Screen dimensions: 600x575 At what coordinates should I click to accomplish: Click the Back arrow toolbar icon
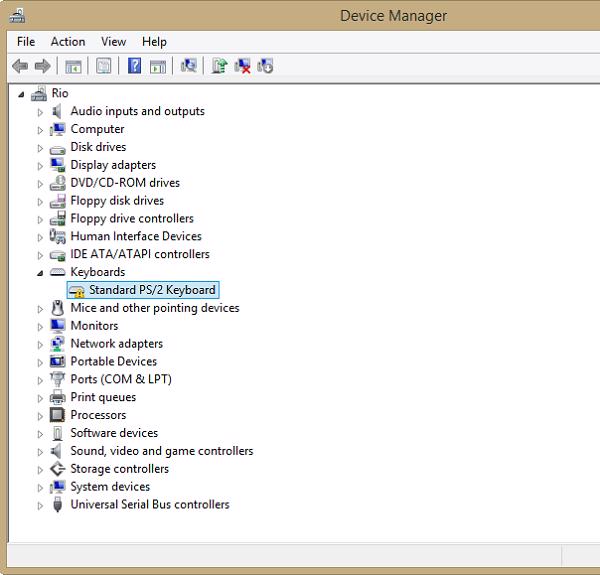pos(19,66)
